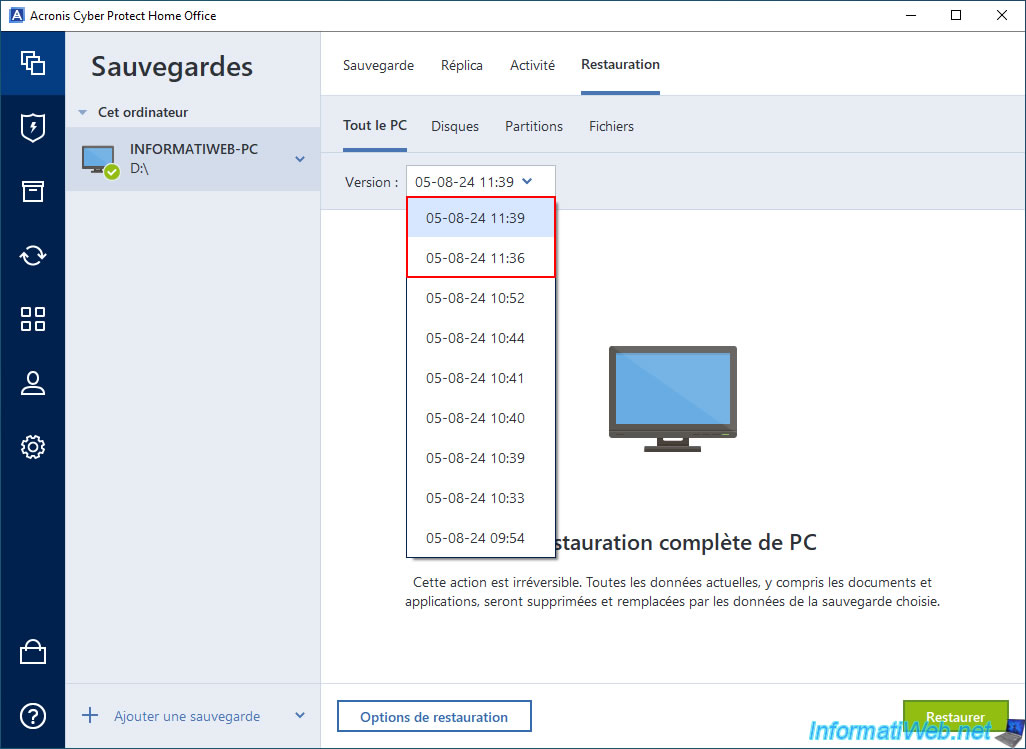
Task: Open the Store shopping bag icon
Action: coord(33,652)
